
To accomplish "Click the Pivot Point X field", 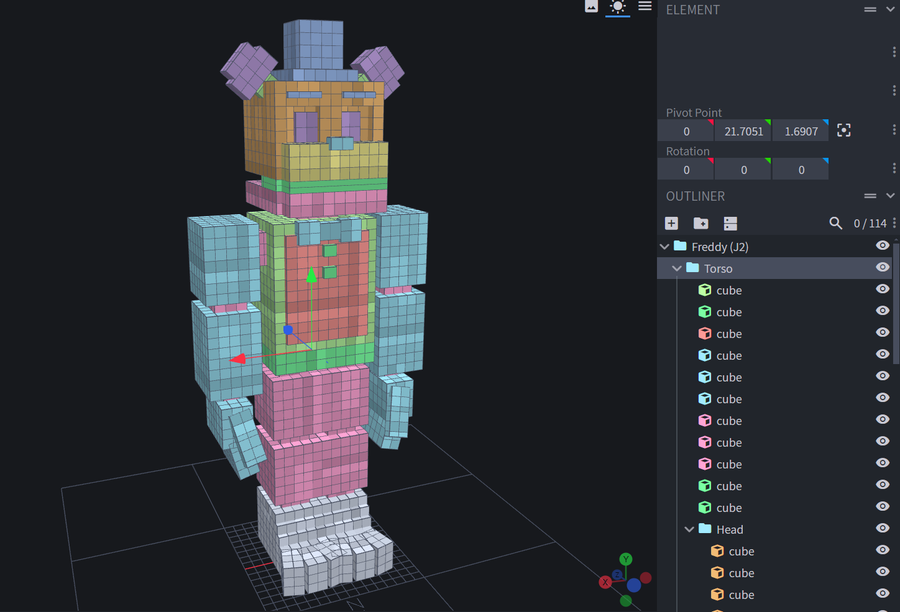I will click(x=686, y=131).
